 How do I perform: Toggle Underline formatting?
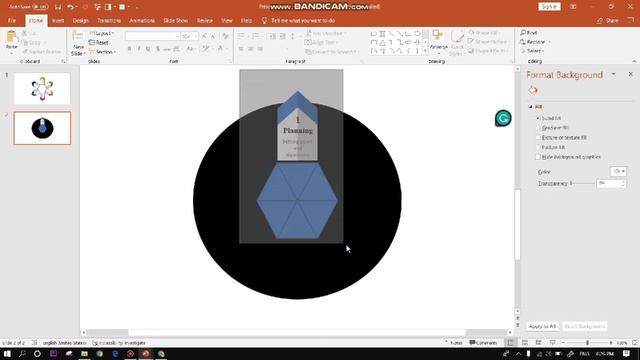coord(148,49)
